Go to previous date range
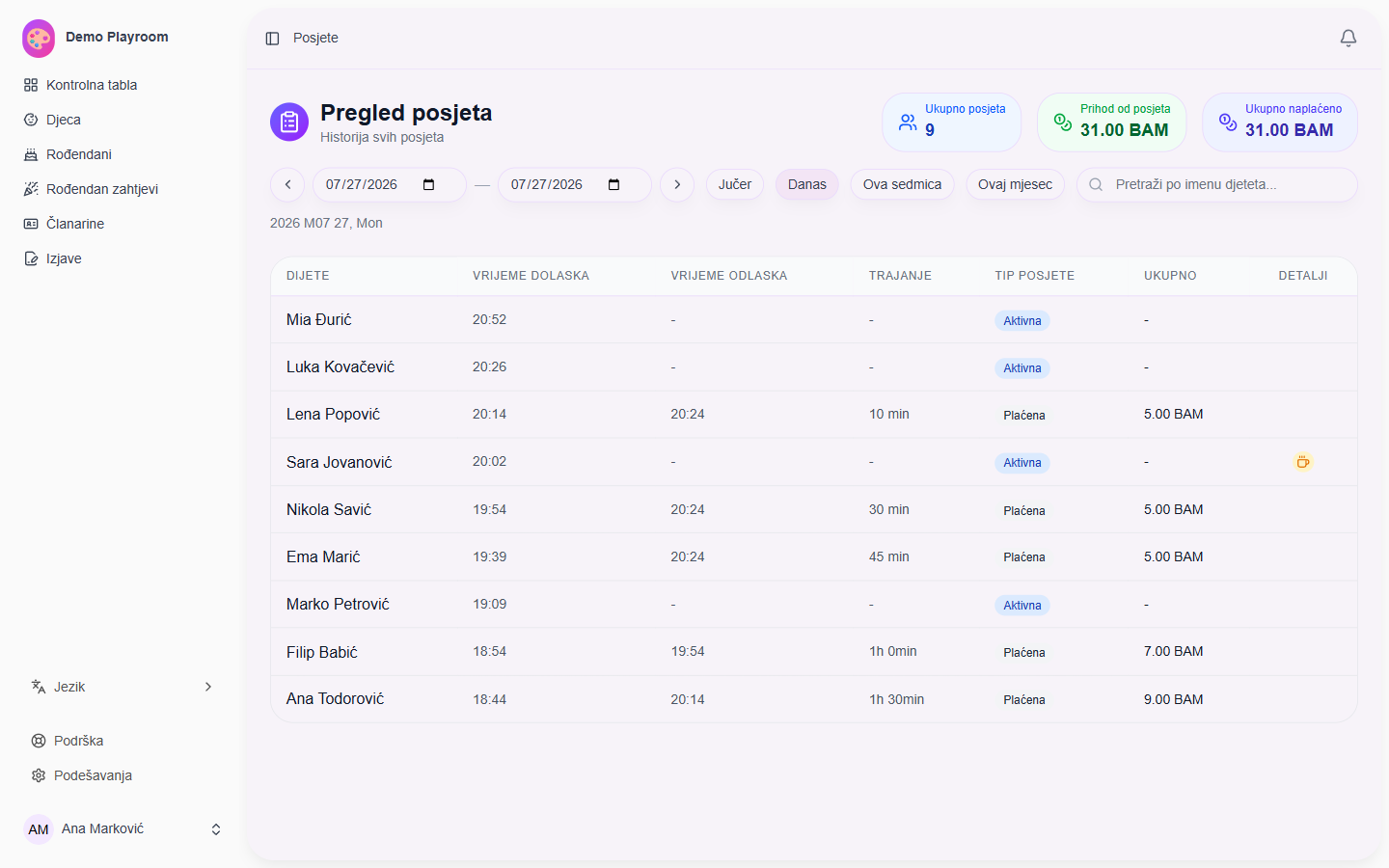The height and width of the screenshot is (868, 1389). (x=287, y=185)
